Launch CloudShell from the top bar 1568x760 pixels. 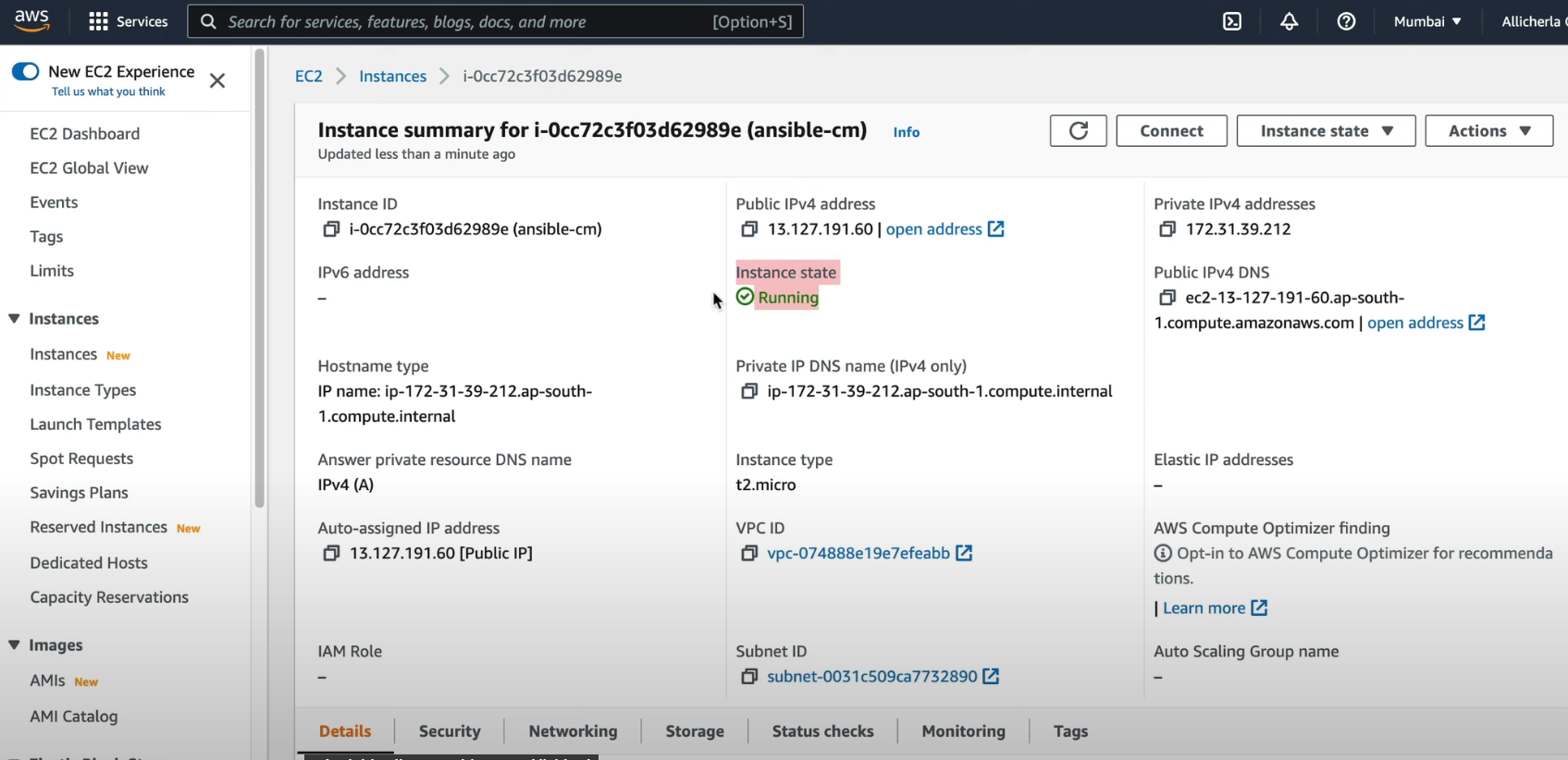click(x=1232, y=21)
